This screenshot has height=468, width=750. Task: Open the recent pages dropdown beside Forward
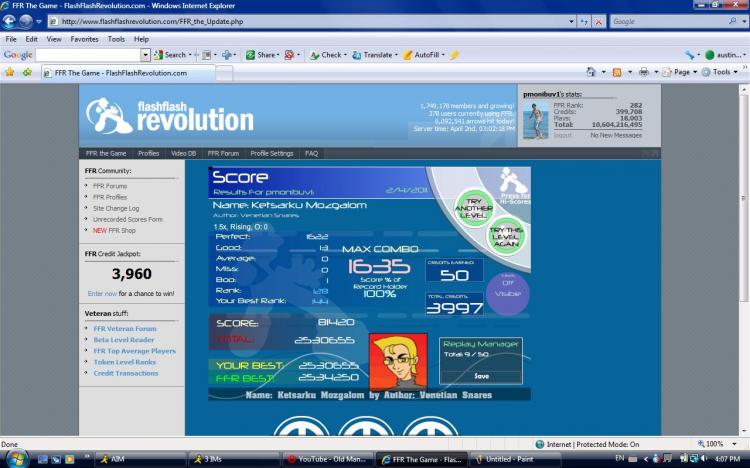click(x=39, y=22)
